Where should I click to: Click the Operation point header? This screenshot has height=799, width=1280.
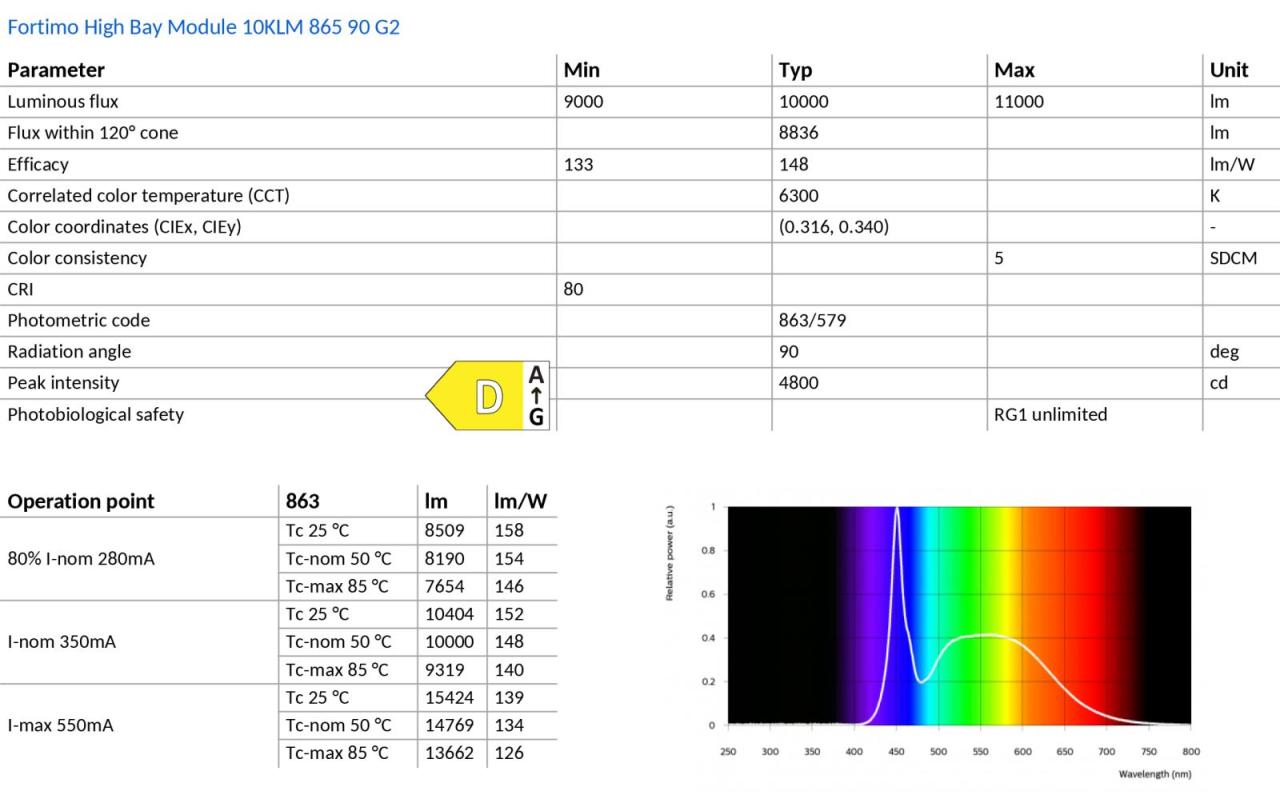81,501
